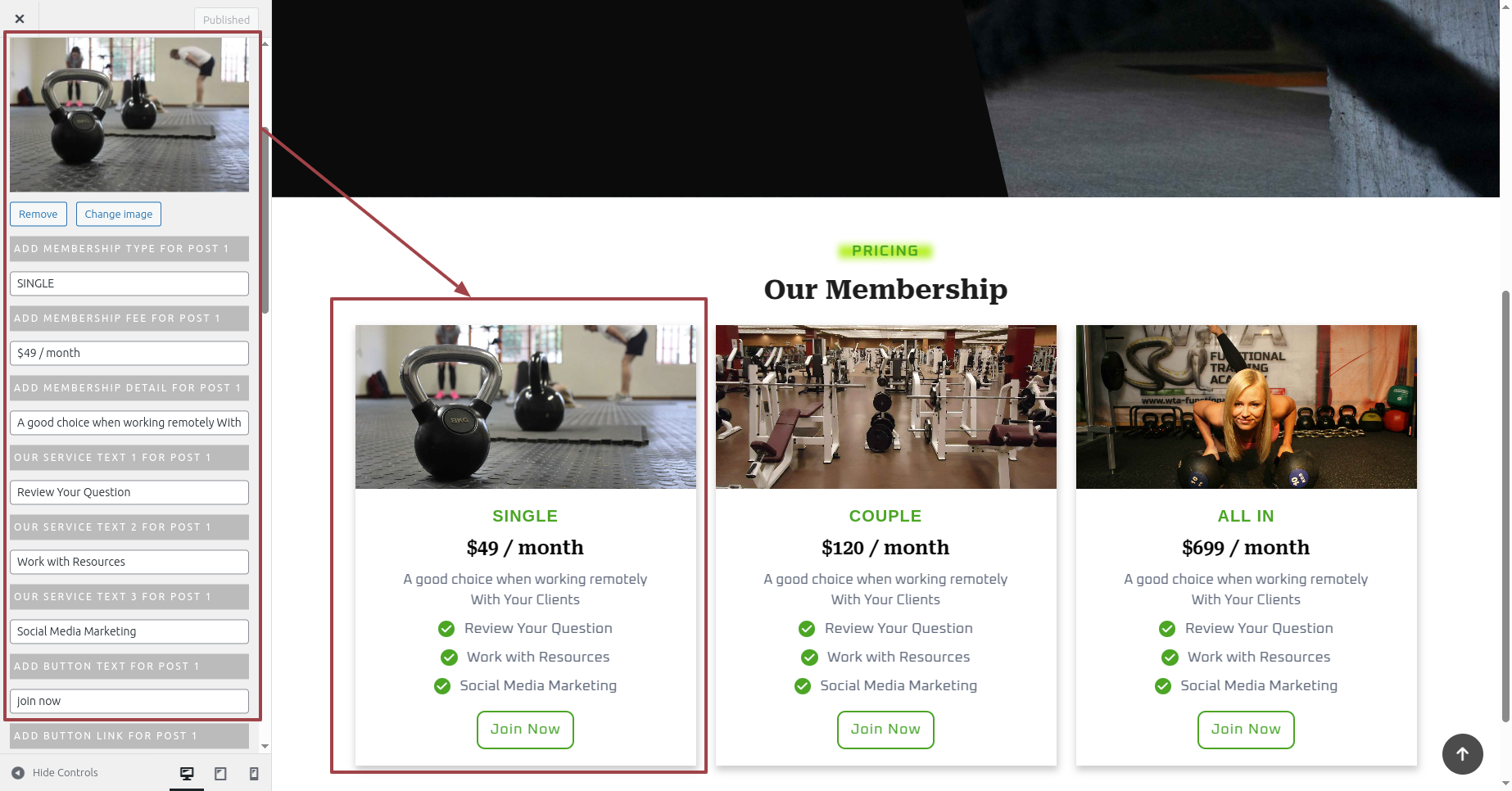Click green checkmark beside SINGLE Review Your Question

click(x=446, y=629)
